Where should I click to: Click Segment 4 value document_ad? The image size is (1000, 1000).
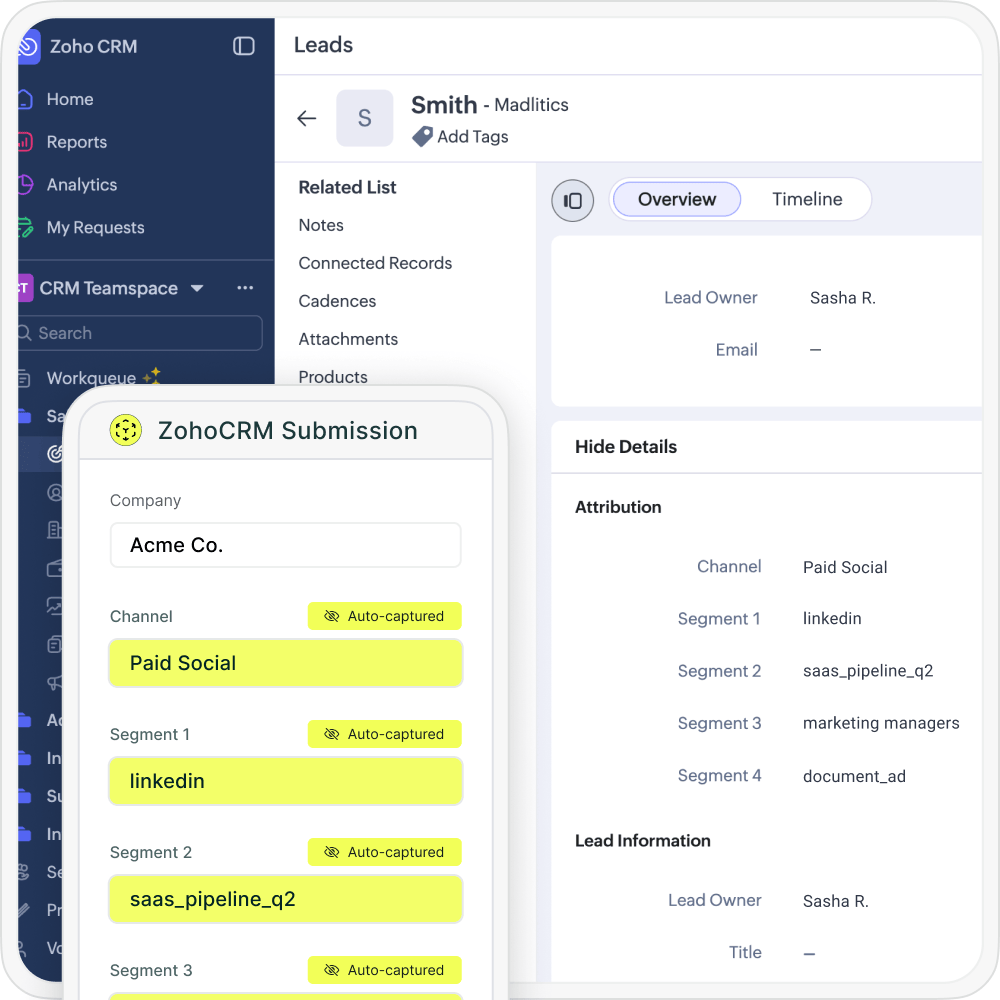click(x=854, y=776)
